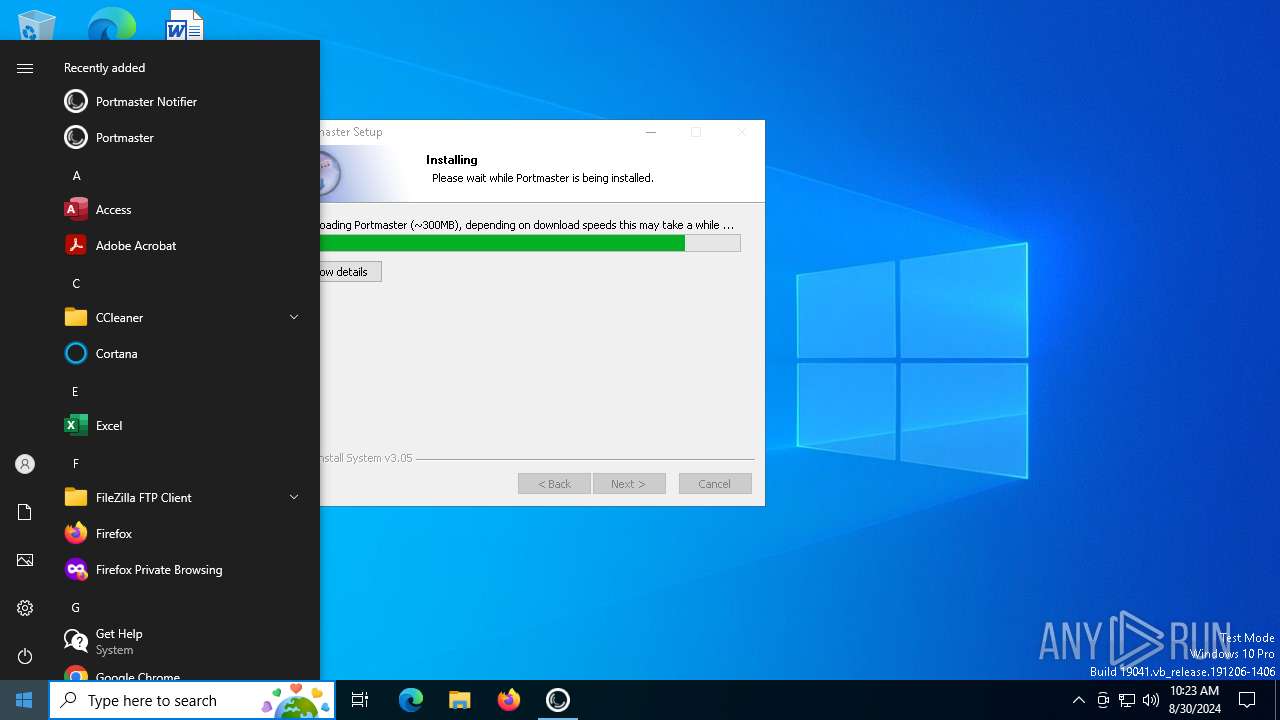Click the Windows Start button

[24, 700]
